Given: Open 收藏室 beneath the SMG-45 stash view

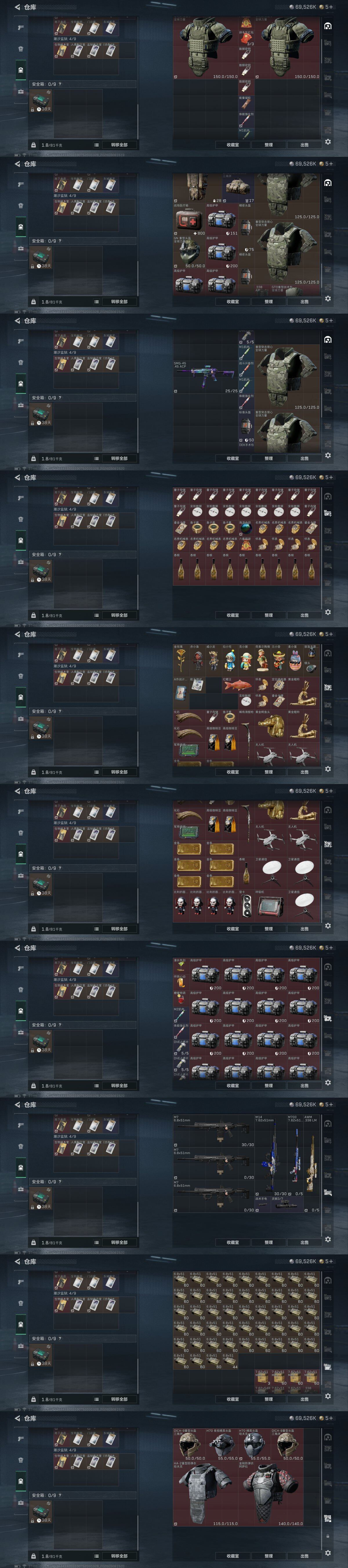Looking at the screenshot, I should point(232,458).
